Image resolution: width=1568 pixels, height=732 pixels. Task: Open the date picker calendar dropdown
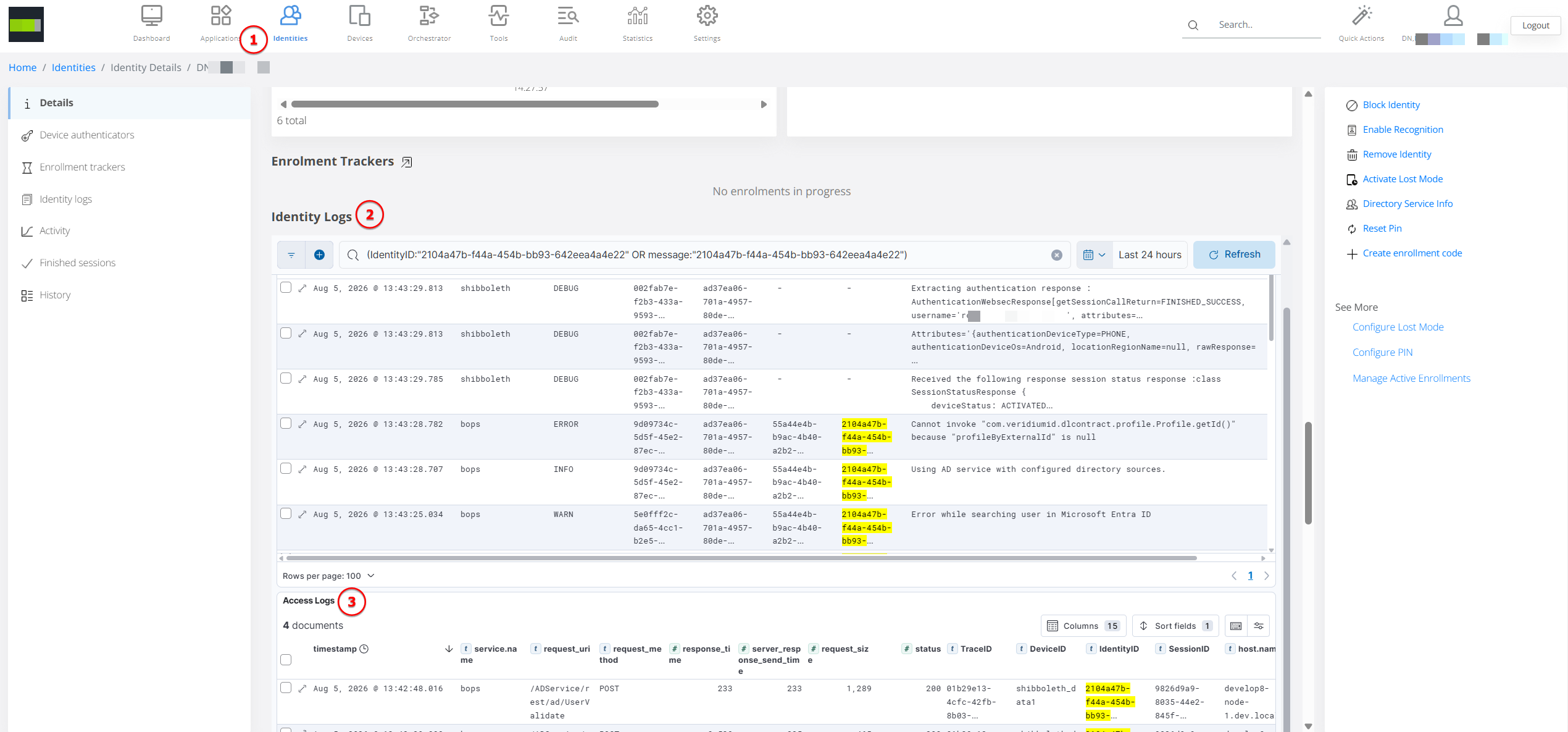[x=1094, y=255]
